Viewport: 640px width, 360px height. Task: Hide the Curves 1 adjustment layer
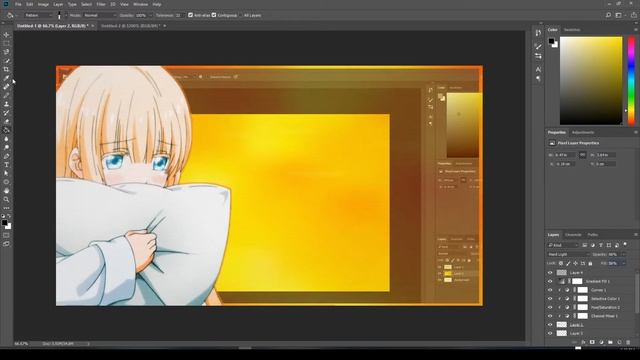click(x=550, y=290)
